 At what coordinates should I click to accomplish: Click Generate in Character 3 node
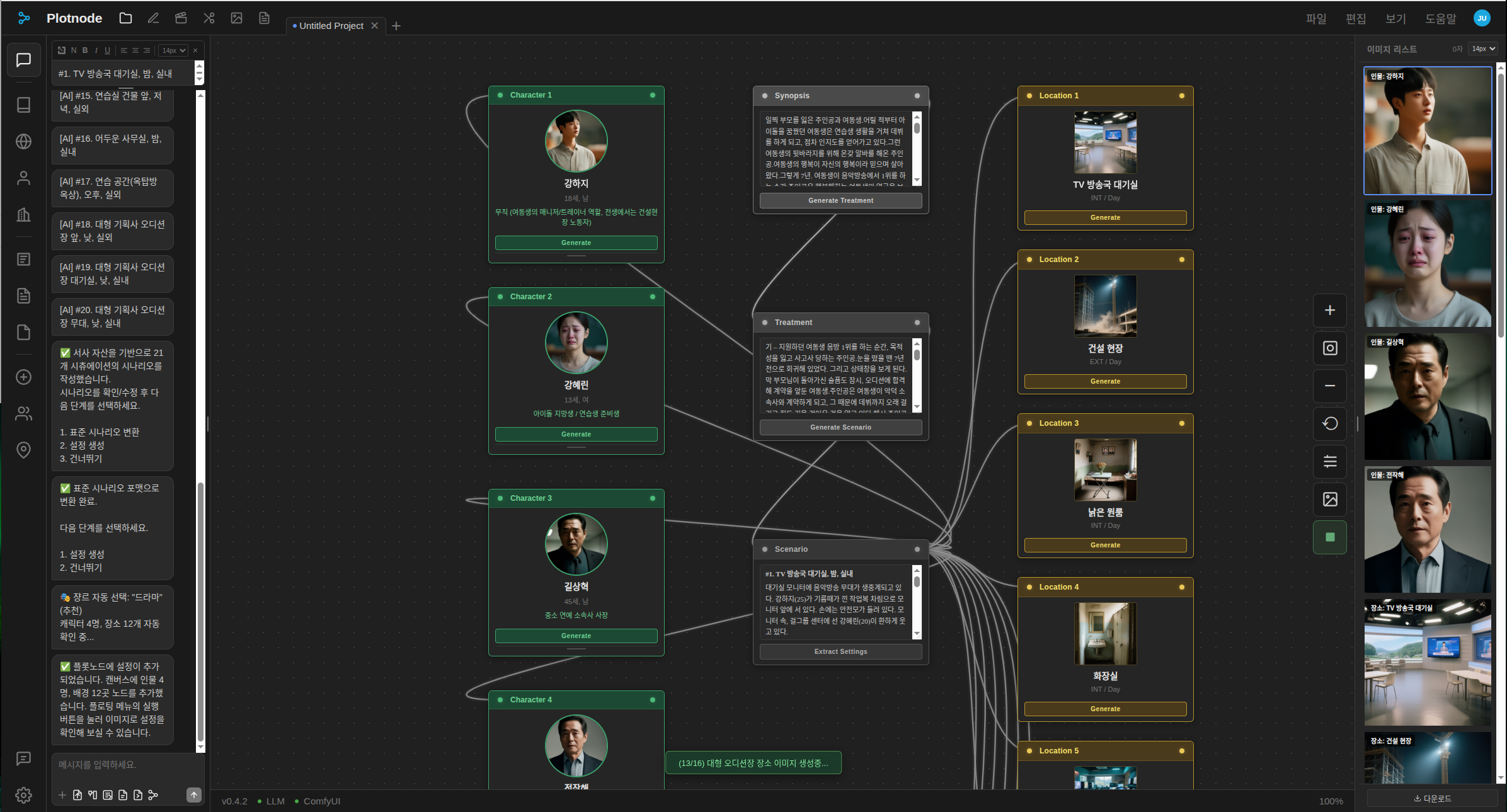click(576, 636)
